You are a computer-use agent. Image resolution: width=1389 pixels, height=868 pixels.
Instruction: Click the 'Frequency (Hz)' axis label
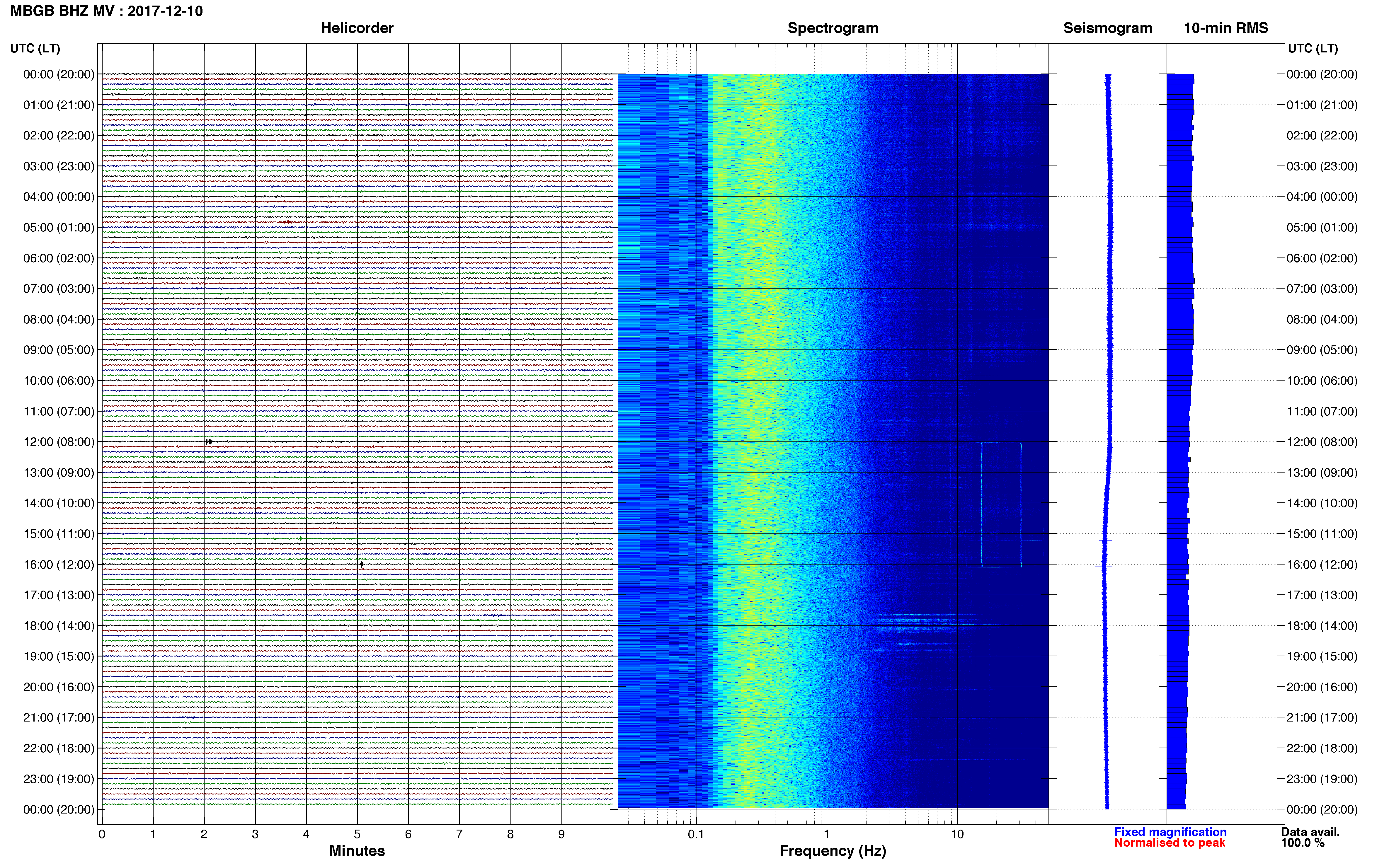(x=833, y=851)
